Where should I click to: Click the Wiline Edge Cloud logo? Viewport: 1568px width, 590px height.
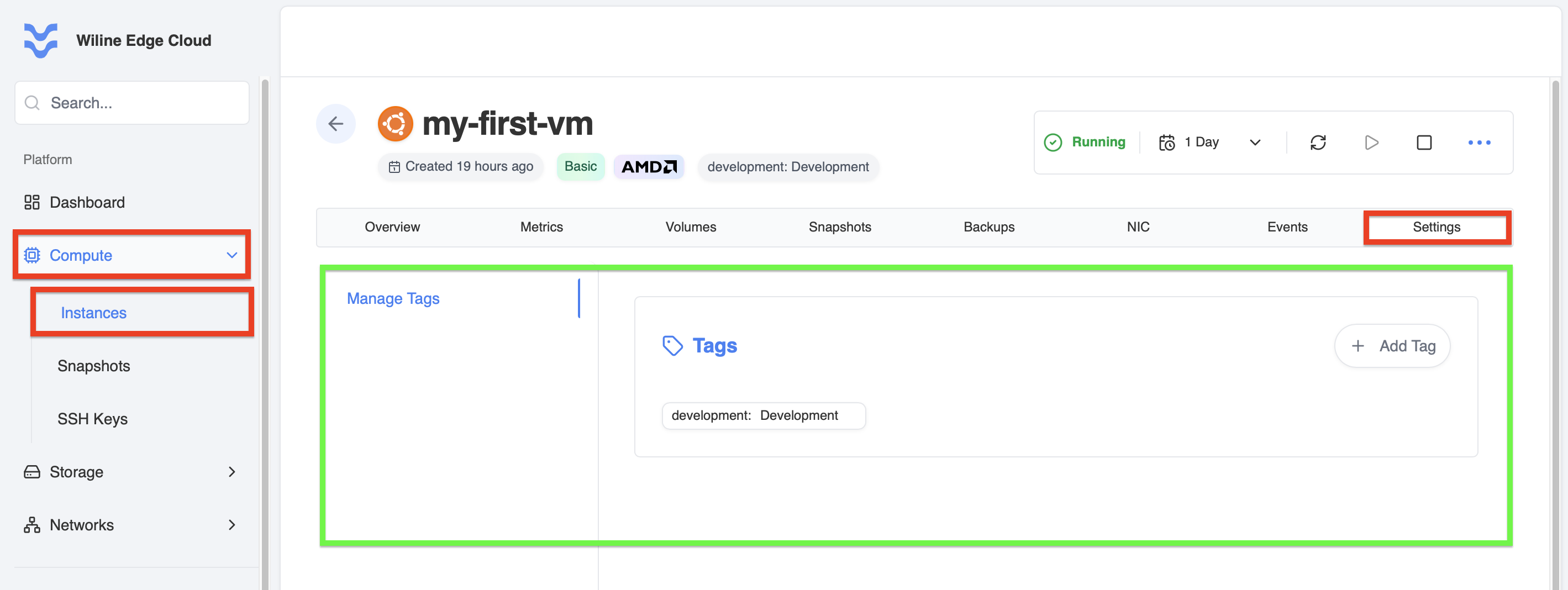(41, 40)
